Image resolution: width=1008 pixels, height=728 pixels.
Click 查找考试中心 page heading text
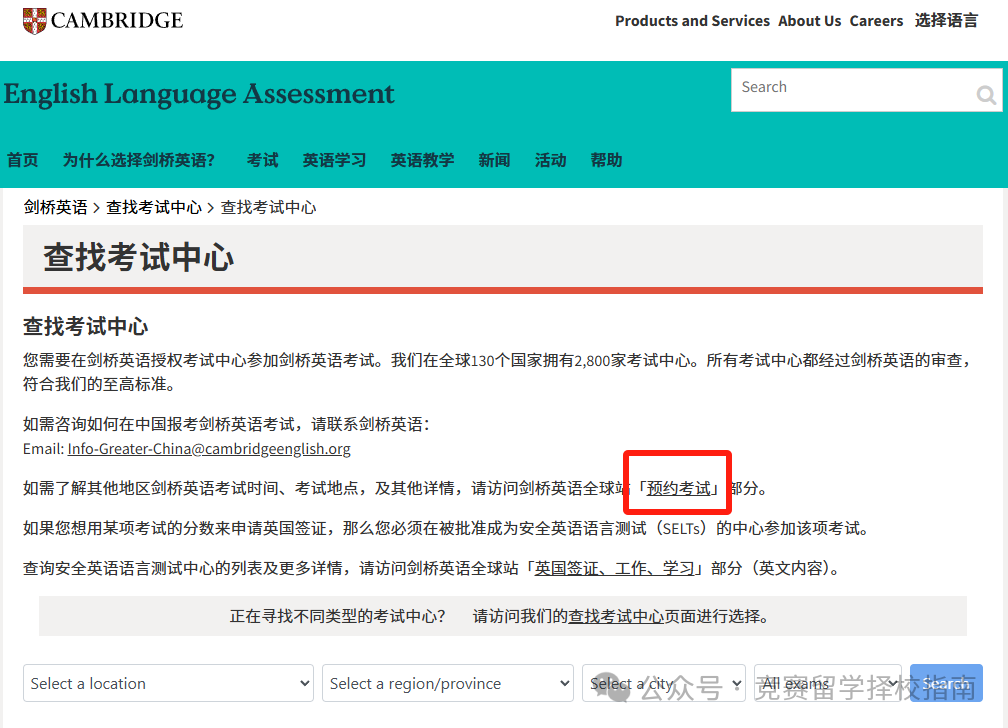tap(138, 257)
